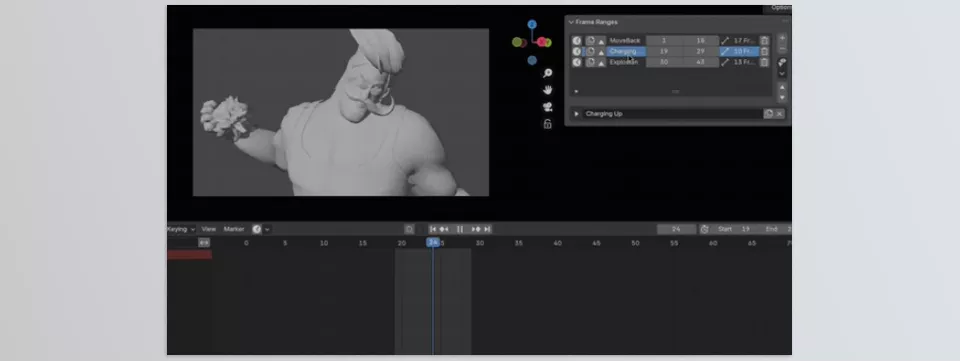960x361 pixels.
Task: Click MoveBack end frame field 16
Action: pyautogui.click(x=700, y=40)
